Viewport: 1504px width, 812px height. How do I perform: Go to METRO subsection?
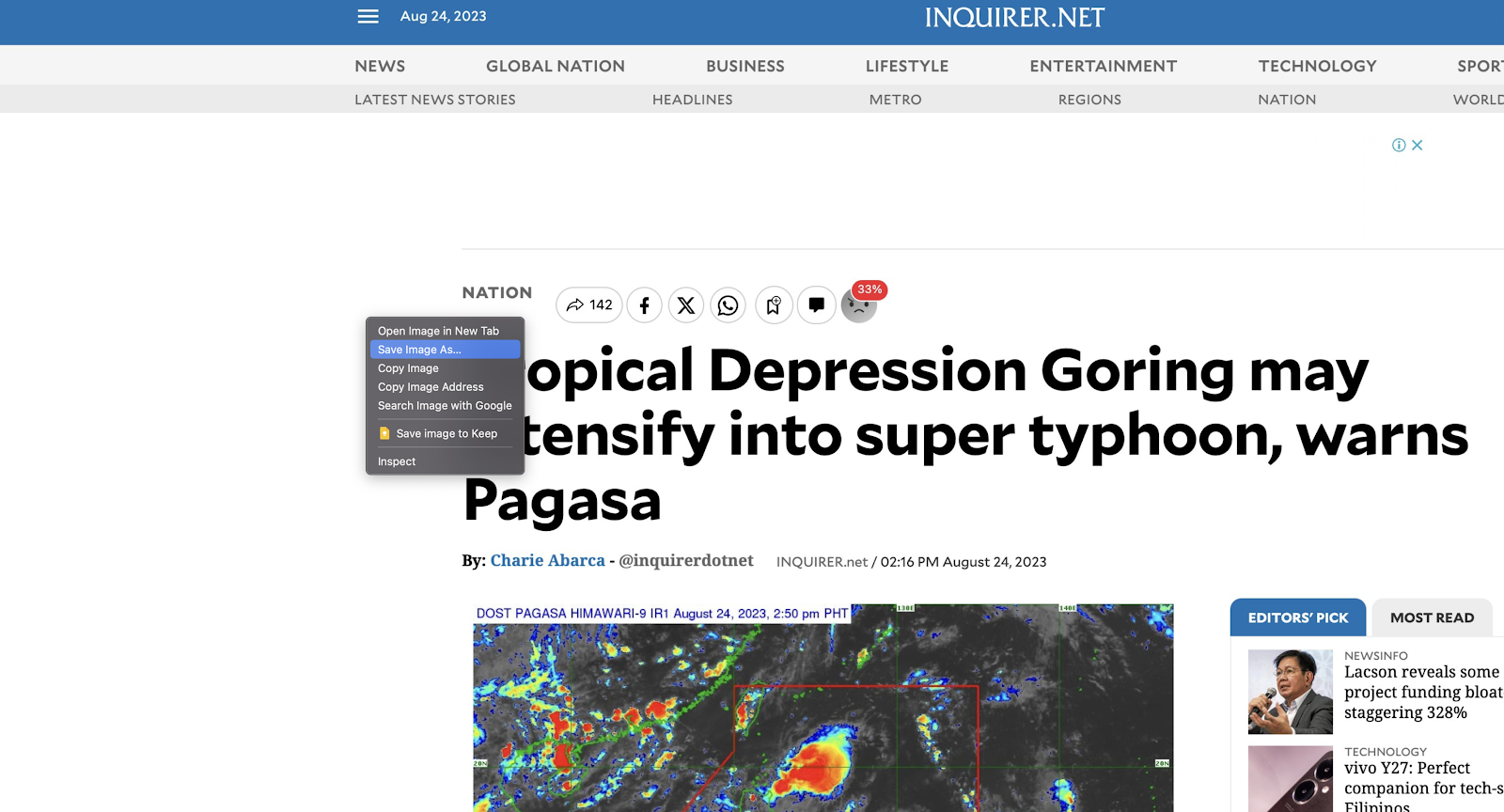click(x=896, y=100)
